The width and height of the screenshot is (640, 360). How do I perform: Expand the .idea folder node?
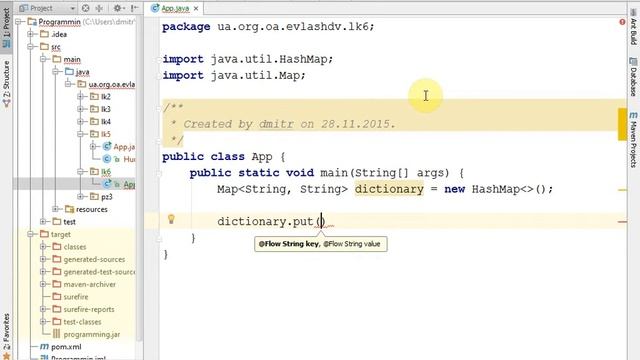(31, 34)
